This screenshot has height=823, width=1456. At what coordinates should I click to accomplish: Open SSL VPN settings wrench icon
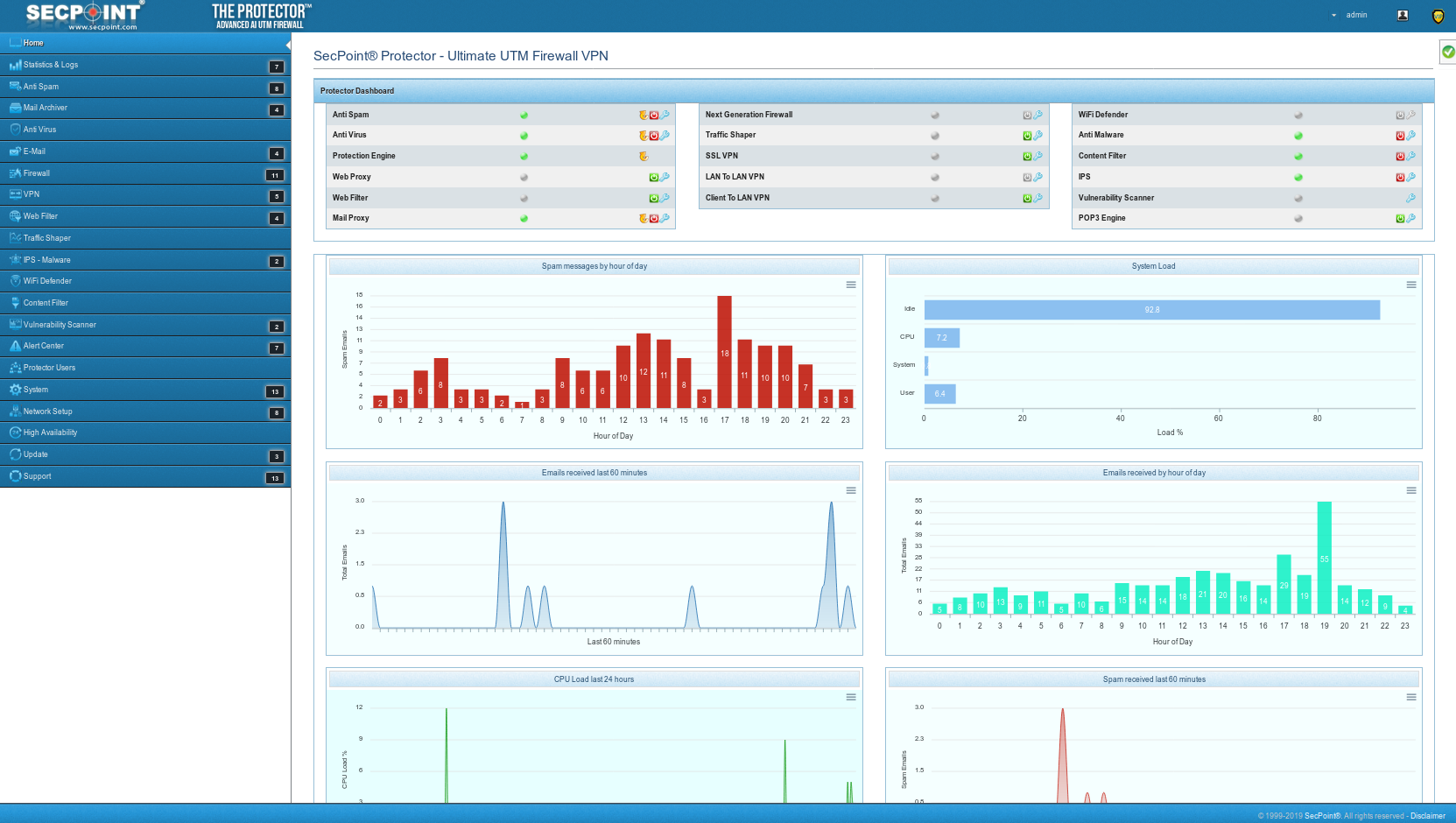(x=1037, y=157)
